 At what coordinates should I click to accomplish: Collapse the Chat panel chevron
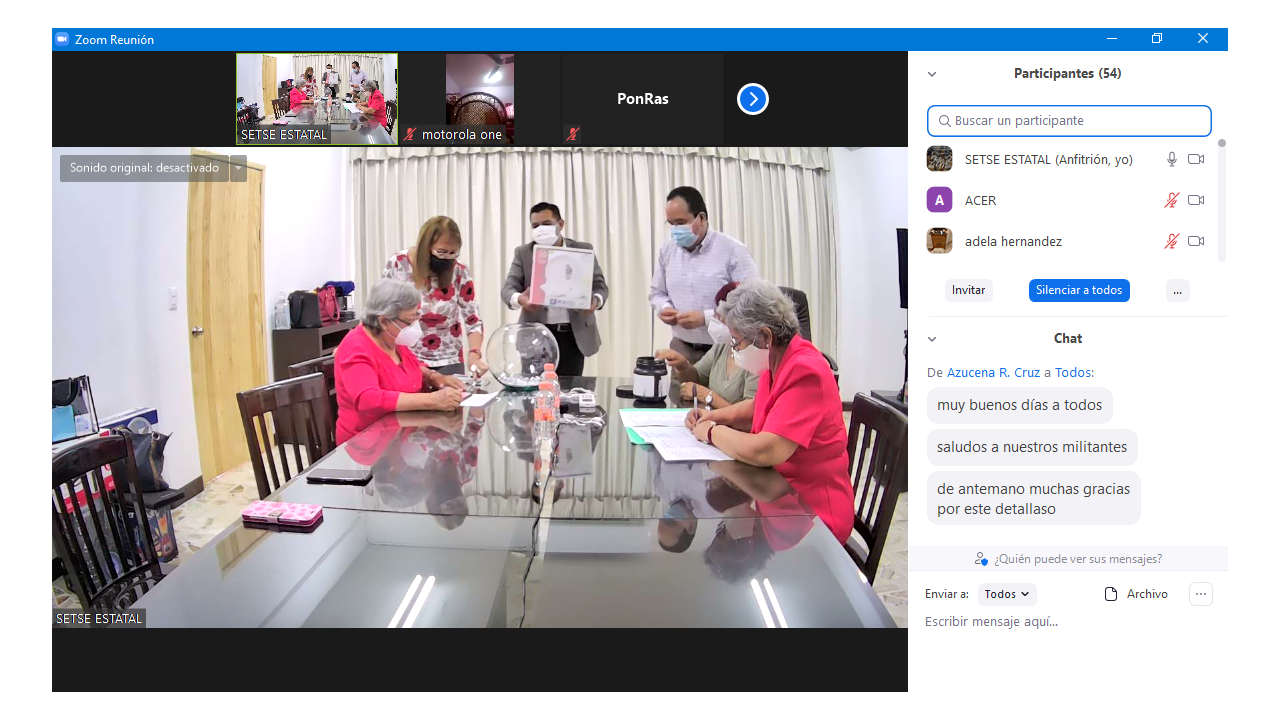[x=932, y=339]
